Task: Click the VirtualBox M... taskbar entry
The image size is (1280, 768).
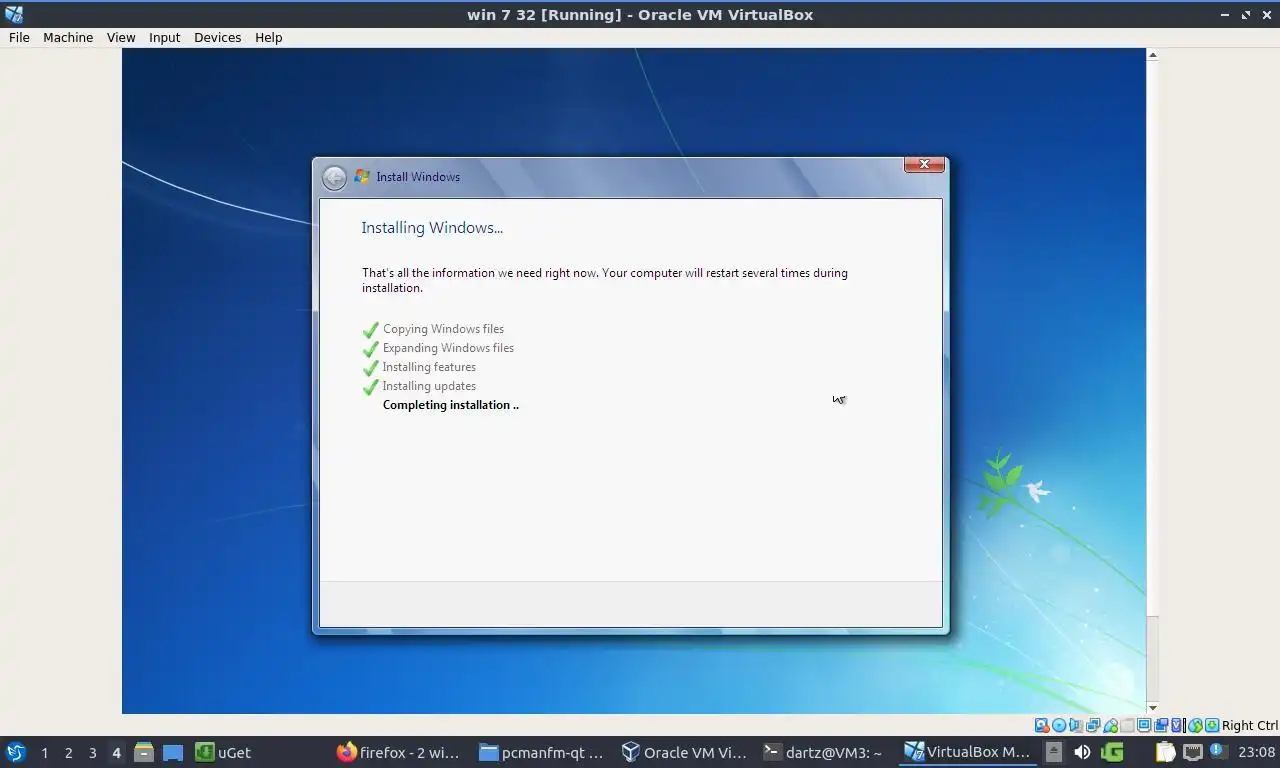Action: pyautogui.click(x=967, y=752)
